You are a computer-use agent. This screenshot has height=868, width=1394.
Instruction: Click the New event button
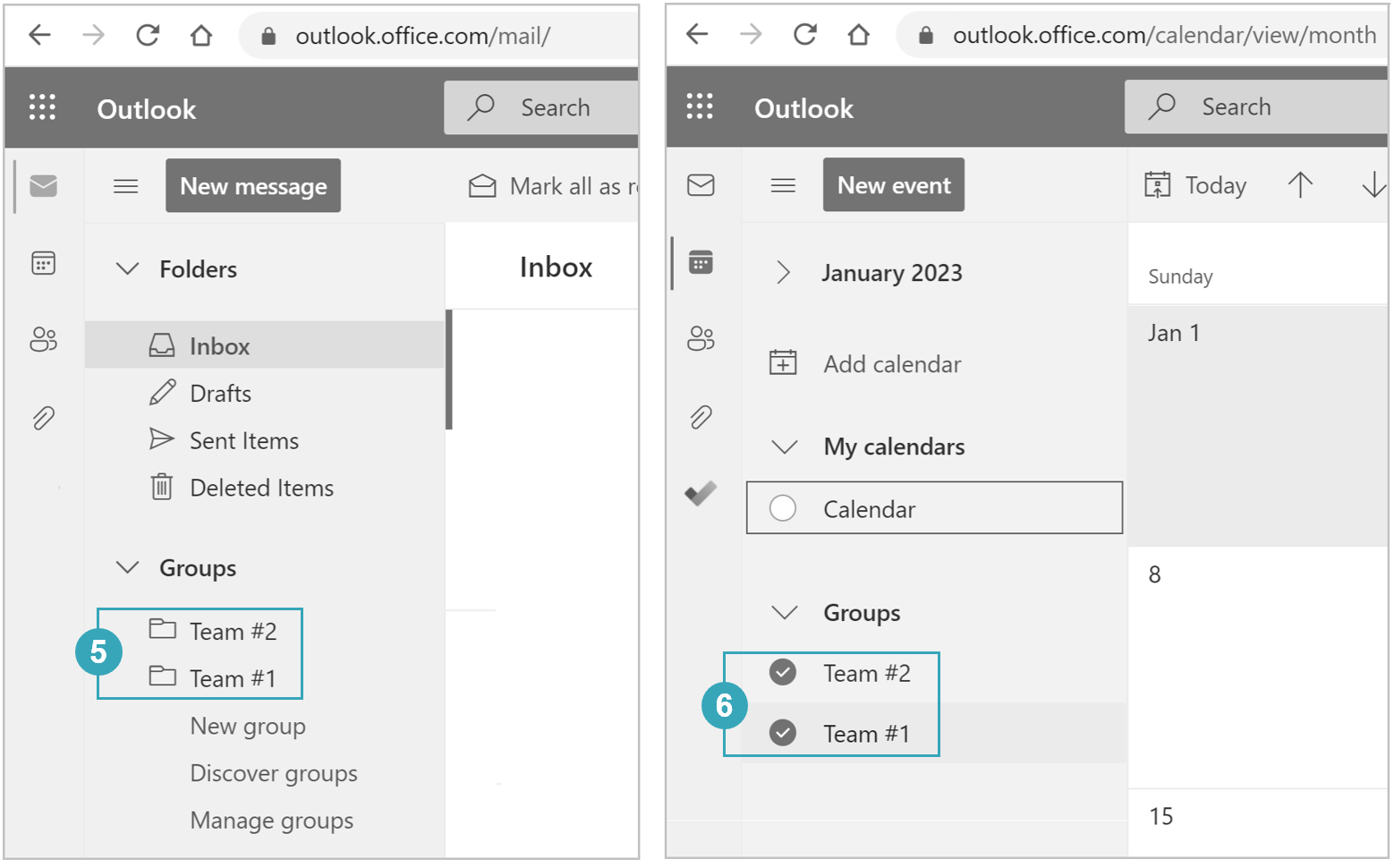pyautogui.click(x=893, y=184)
